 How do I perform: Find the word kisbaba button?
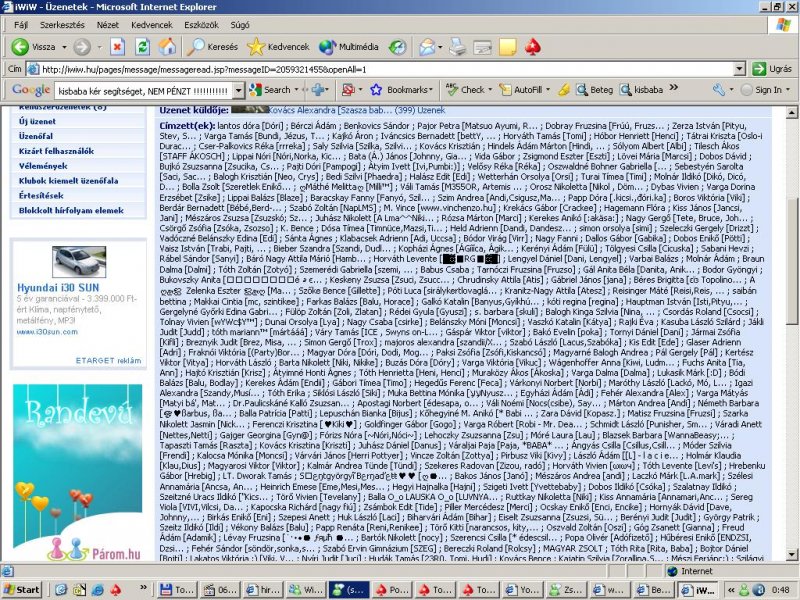coord(641,90)
